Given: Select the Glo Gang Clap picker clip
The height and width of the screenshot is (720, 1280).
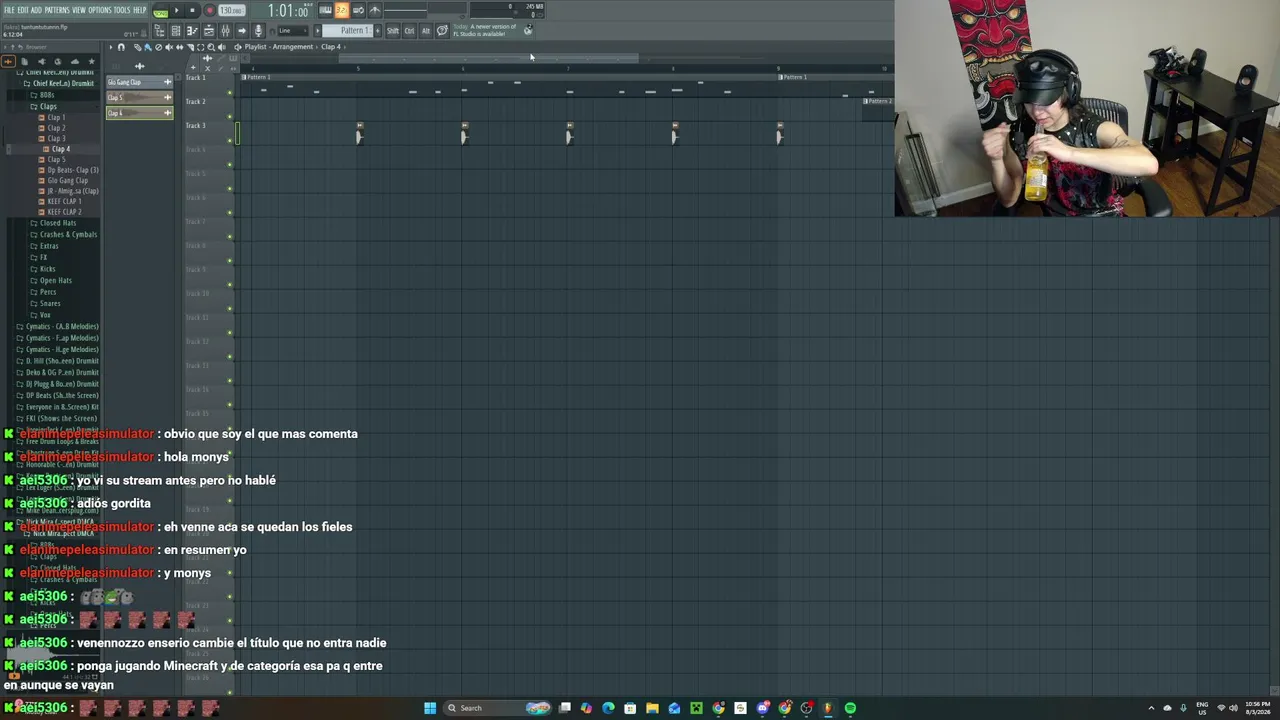Looking at the screenshot, I should tap(139, 82).
